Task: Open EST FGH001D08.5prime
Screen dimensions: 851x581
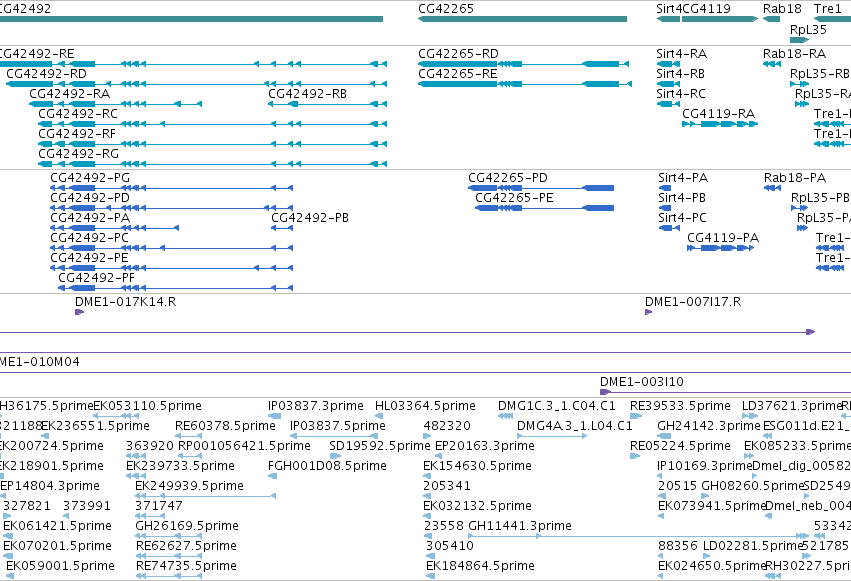Action: 273,476
